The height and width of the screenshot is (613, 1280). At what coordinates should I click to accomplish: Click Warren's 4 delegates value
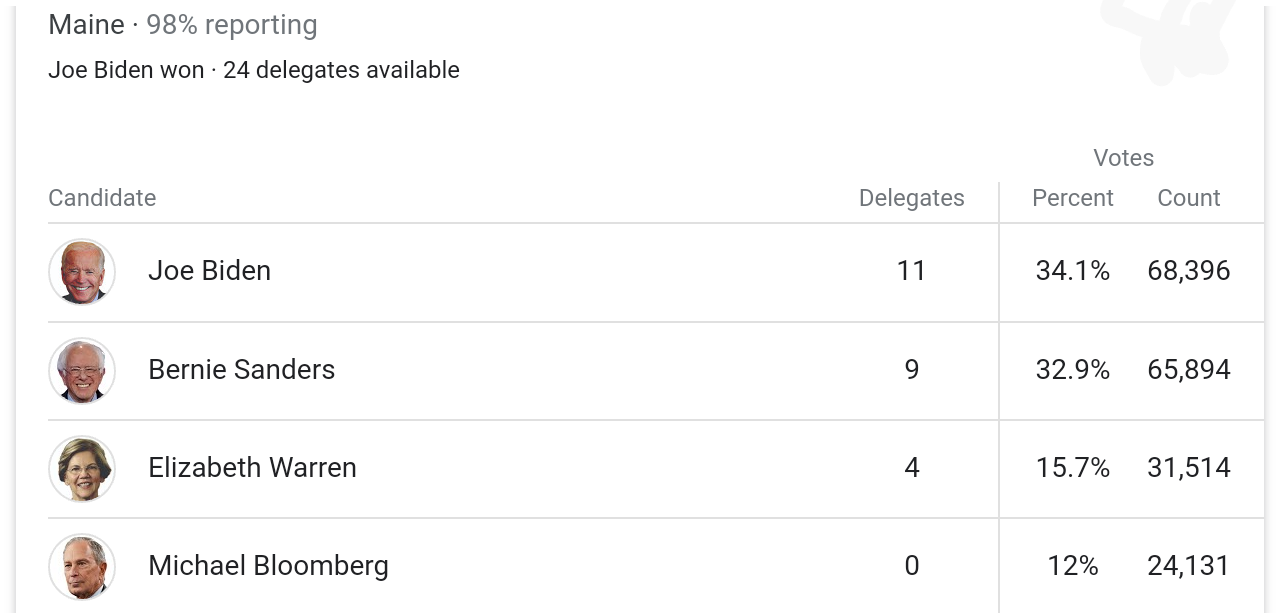tap(911, 468)
